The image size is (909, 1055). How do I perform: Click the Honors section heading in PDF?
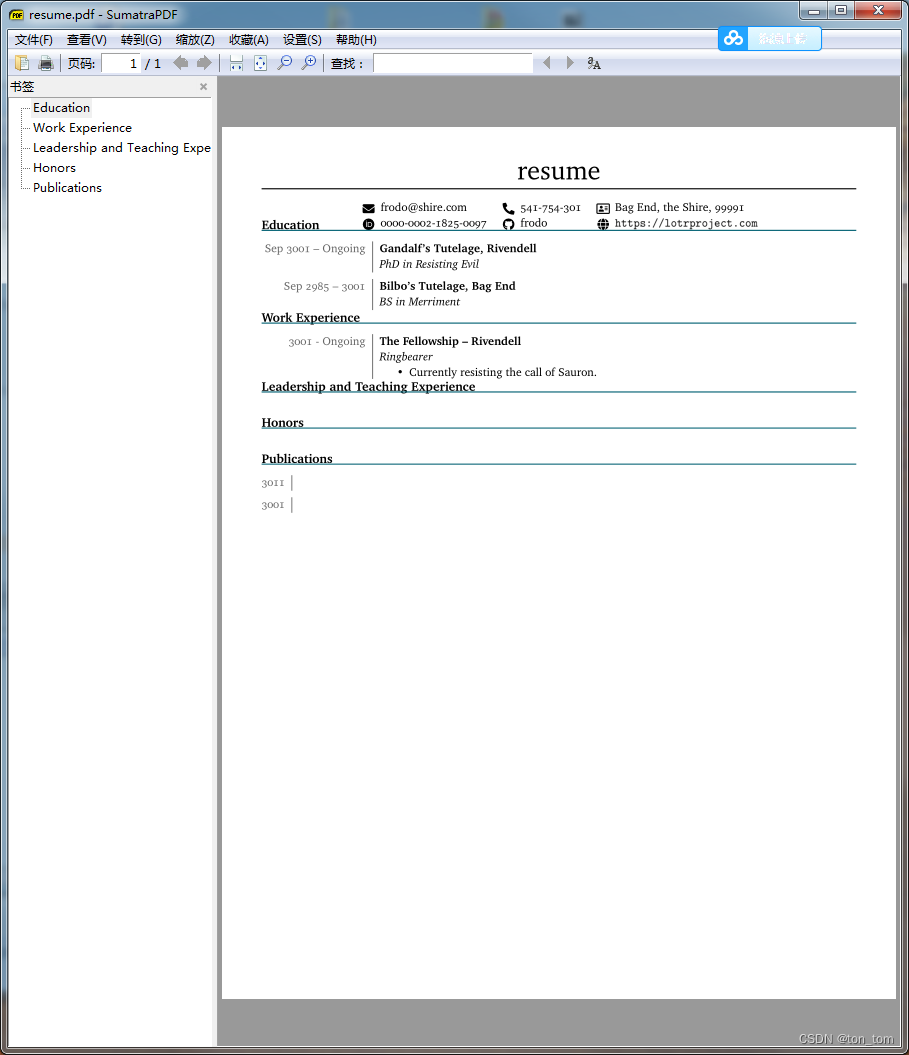click(x=283, y=423)
